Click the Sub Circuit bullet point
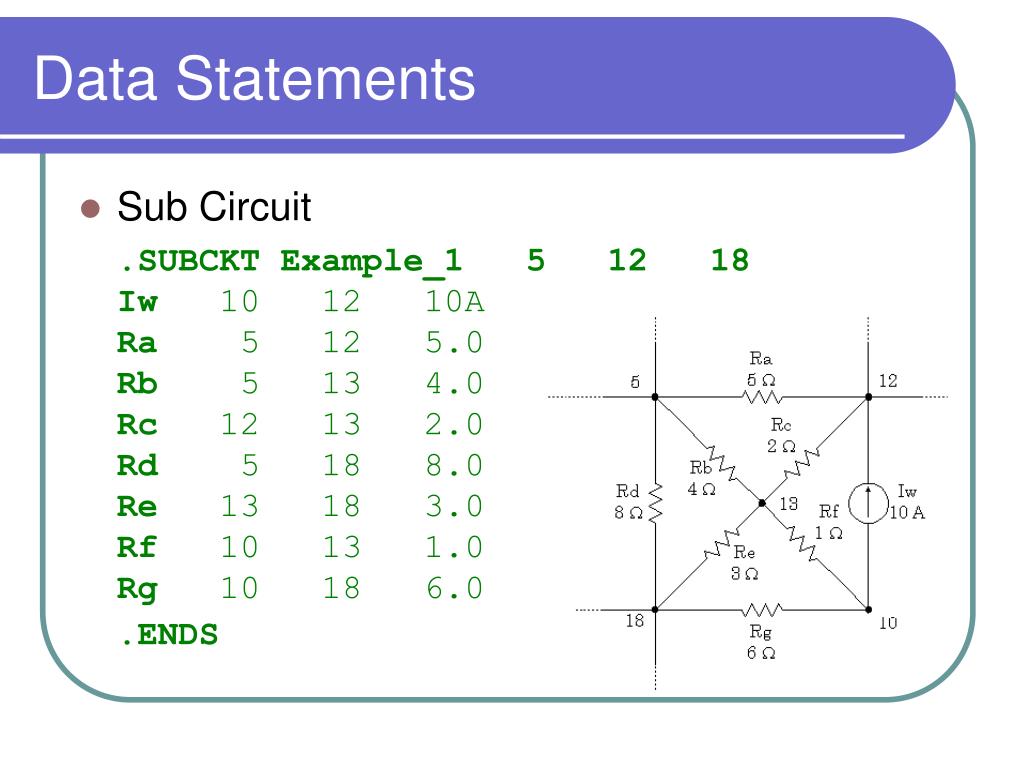Screen dimensions: 1024x768 click(90, 209)
